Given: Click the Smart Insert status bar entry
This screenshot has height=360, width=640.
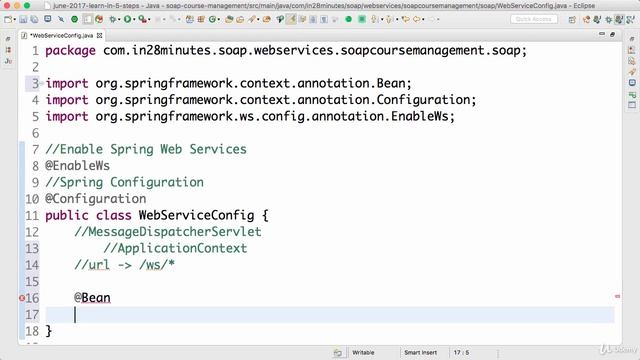Looking at the screenshot, I should pyautogui.click(x=420, y=353).
